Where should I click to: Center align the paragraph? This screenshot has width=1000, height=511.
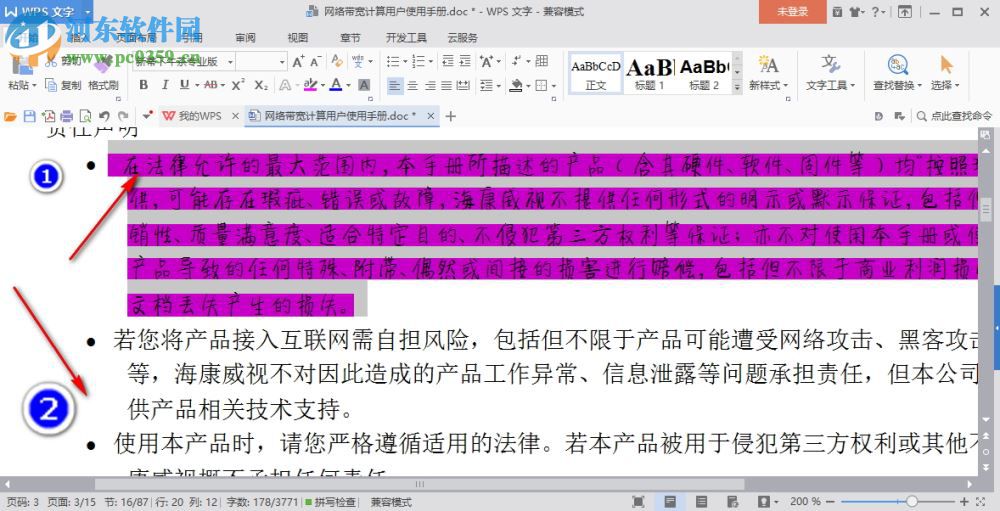click(x=413, y=85)
